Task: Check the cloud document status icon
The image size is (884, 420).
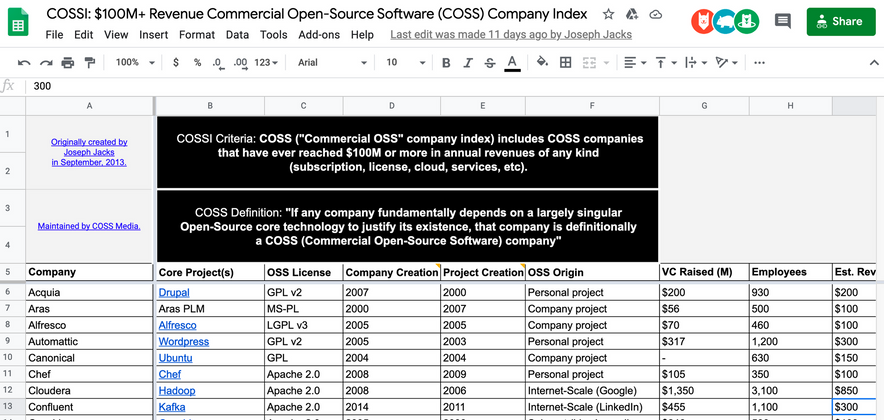Action: pyautogui.click(x=655, y=14)
